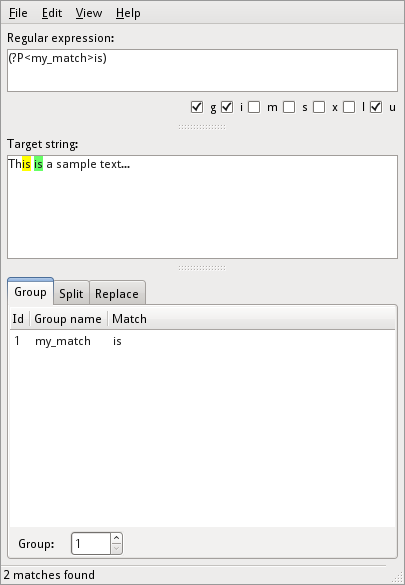Toggle the i ignore-case flag checkbox

click(227, 107)
